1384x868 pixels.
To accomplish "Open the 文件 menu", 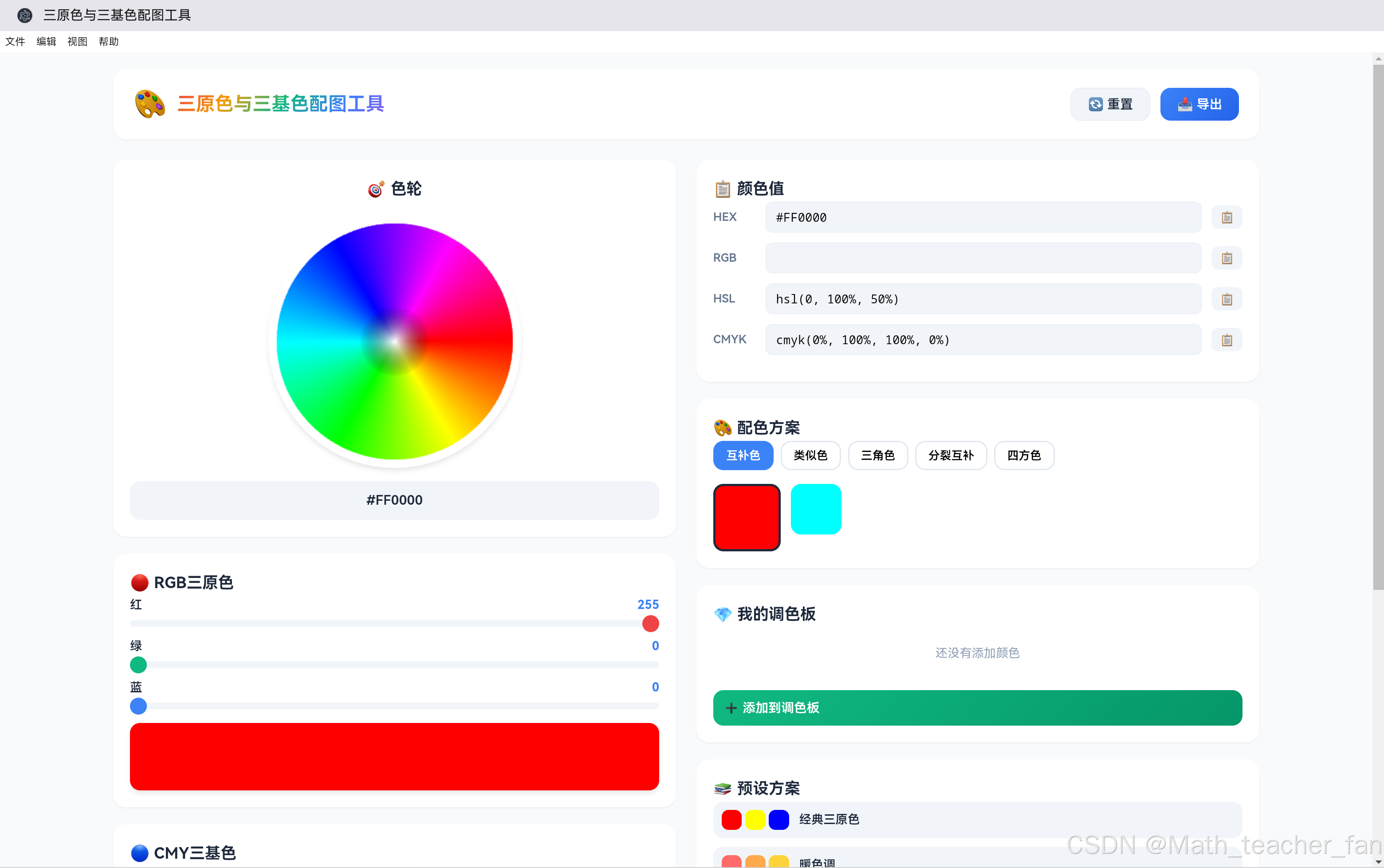I will click(x=16, y=41).
